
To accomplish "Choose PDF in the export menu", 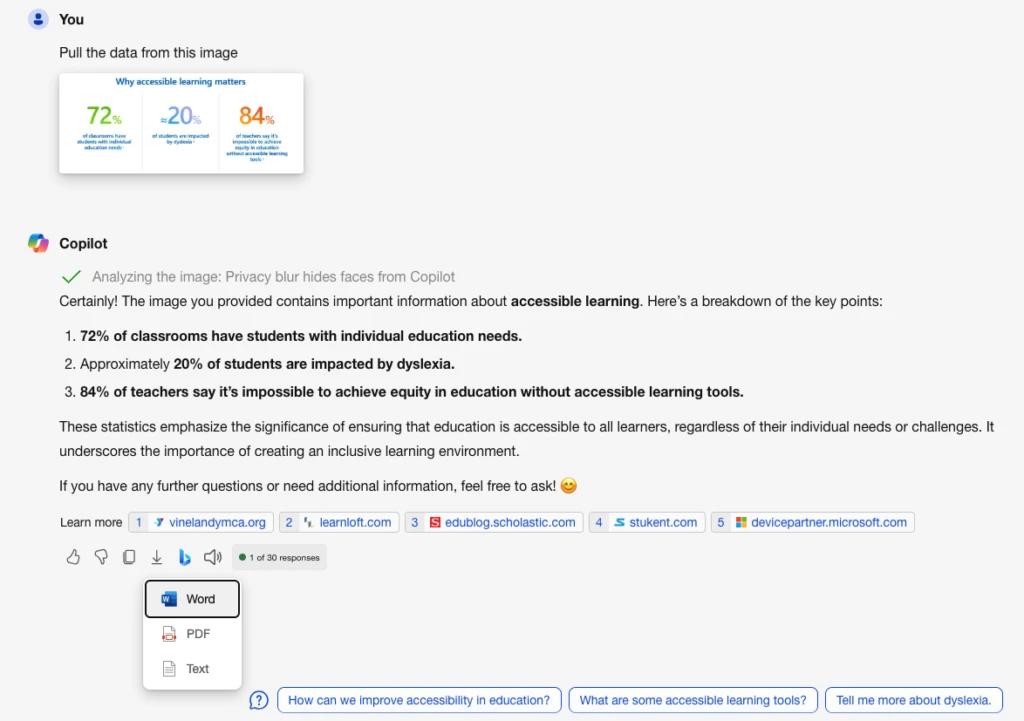I will 192,633.
